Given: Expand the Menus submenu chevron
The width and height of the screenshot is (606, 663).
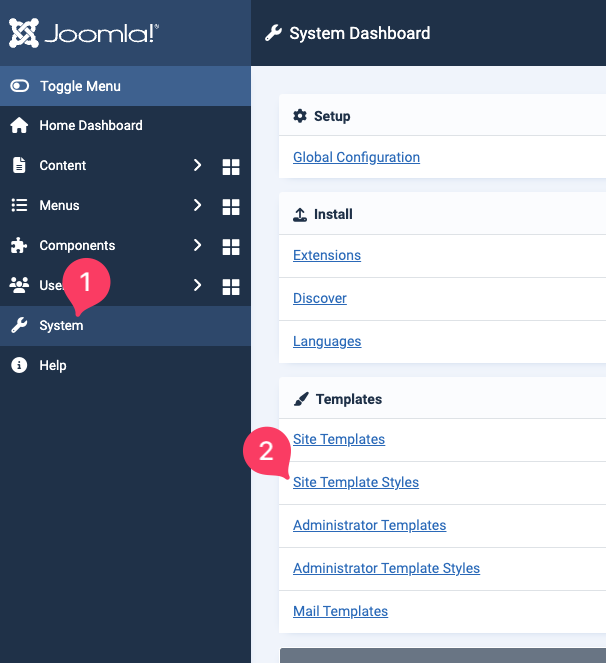Looking at the screenshot, I should (198, 205).
